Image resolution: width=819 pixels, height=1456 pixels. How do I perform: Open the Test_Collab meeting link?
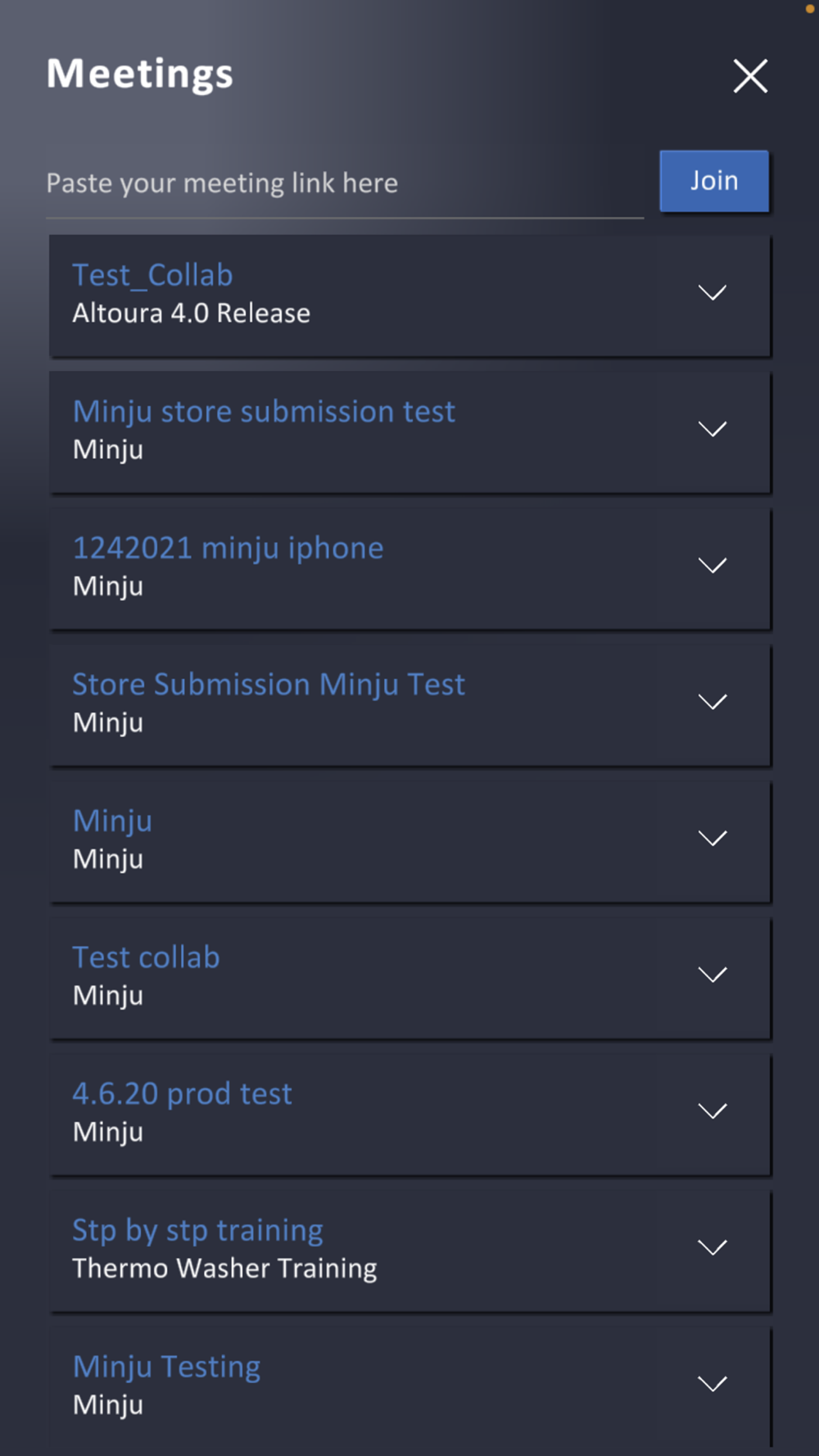click(153, 275)
